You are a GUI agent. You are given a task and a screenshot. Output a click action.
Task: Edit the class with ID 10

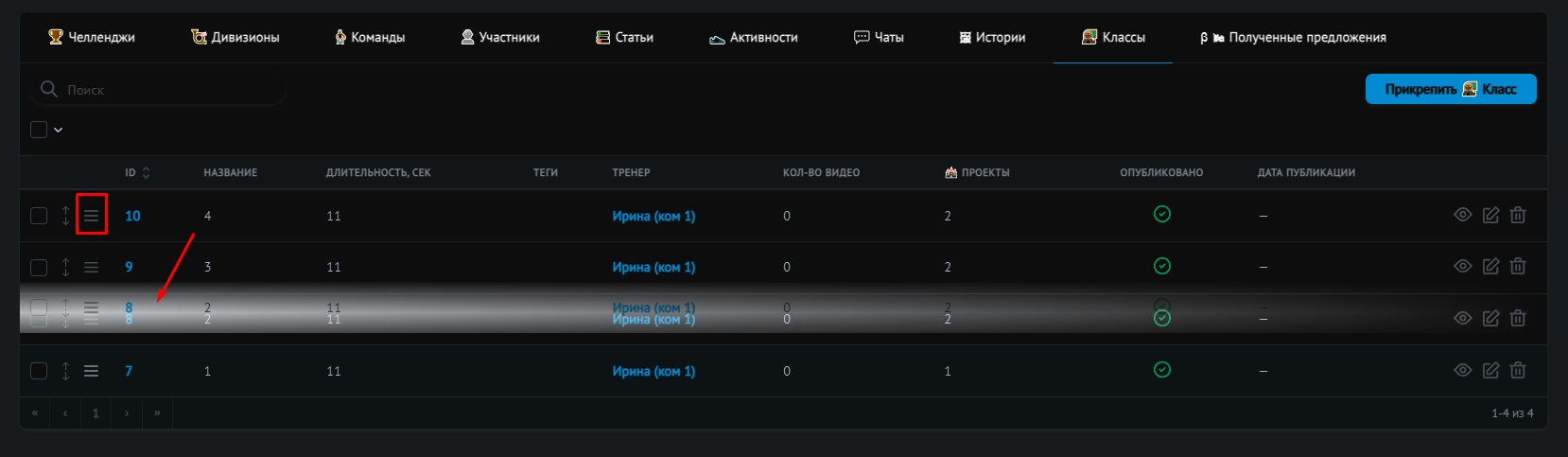point(1490,216)
